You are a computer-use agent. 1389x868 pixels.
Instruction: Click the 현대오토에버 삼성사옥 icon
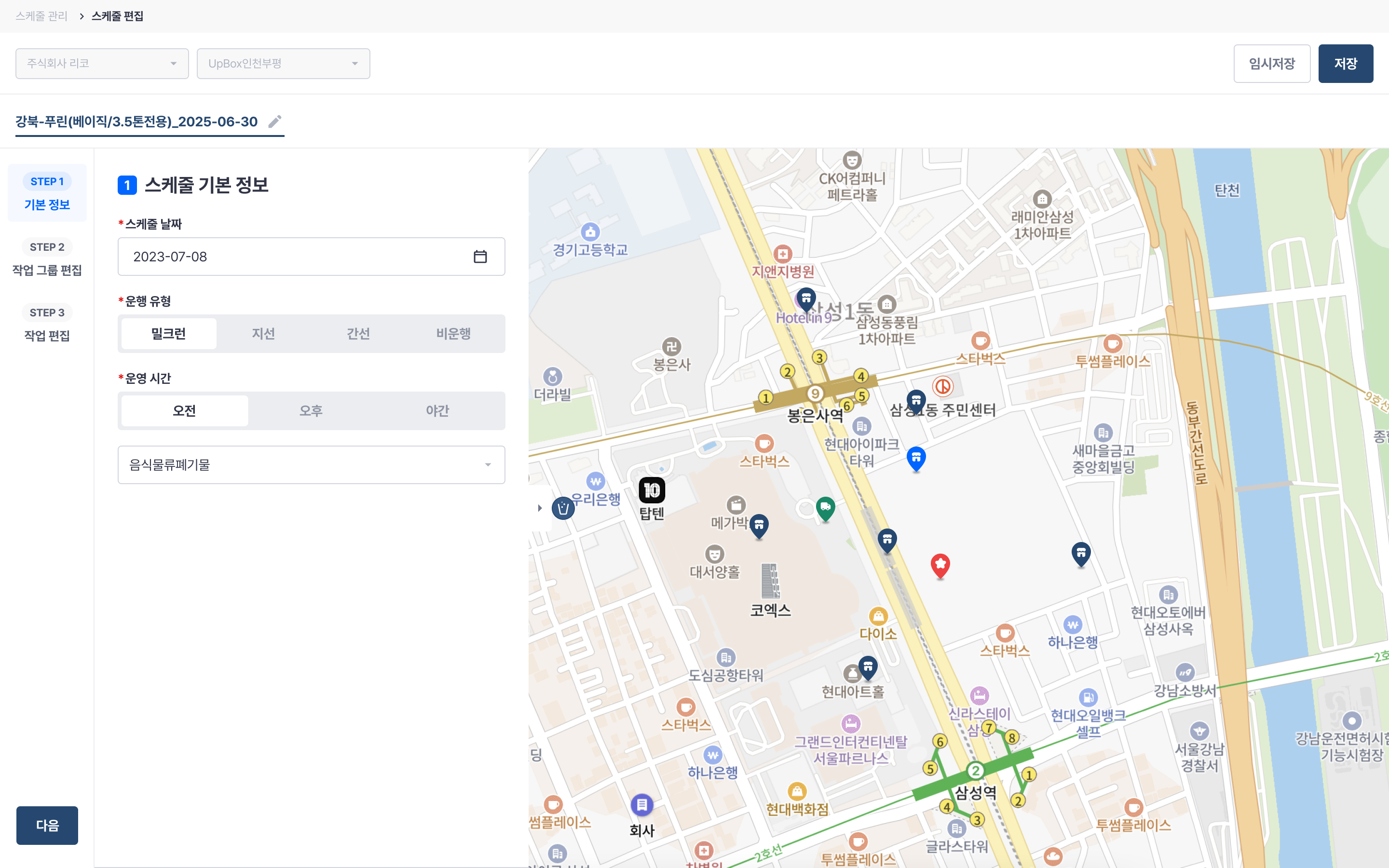[1168, 594]
